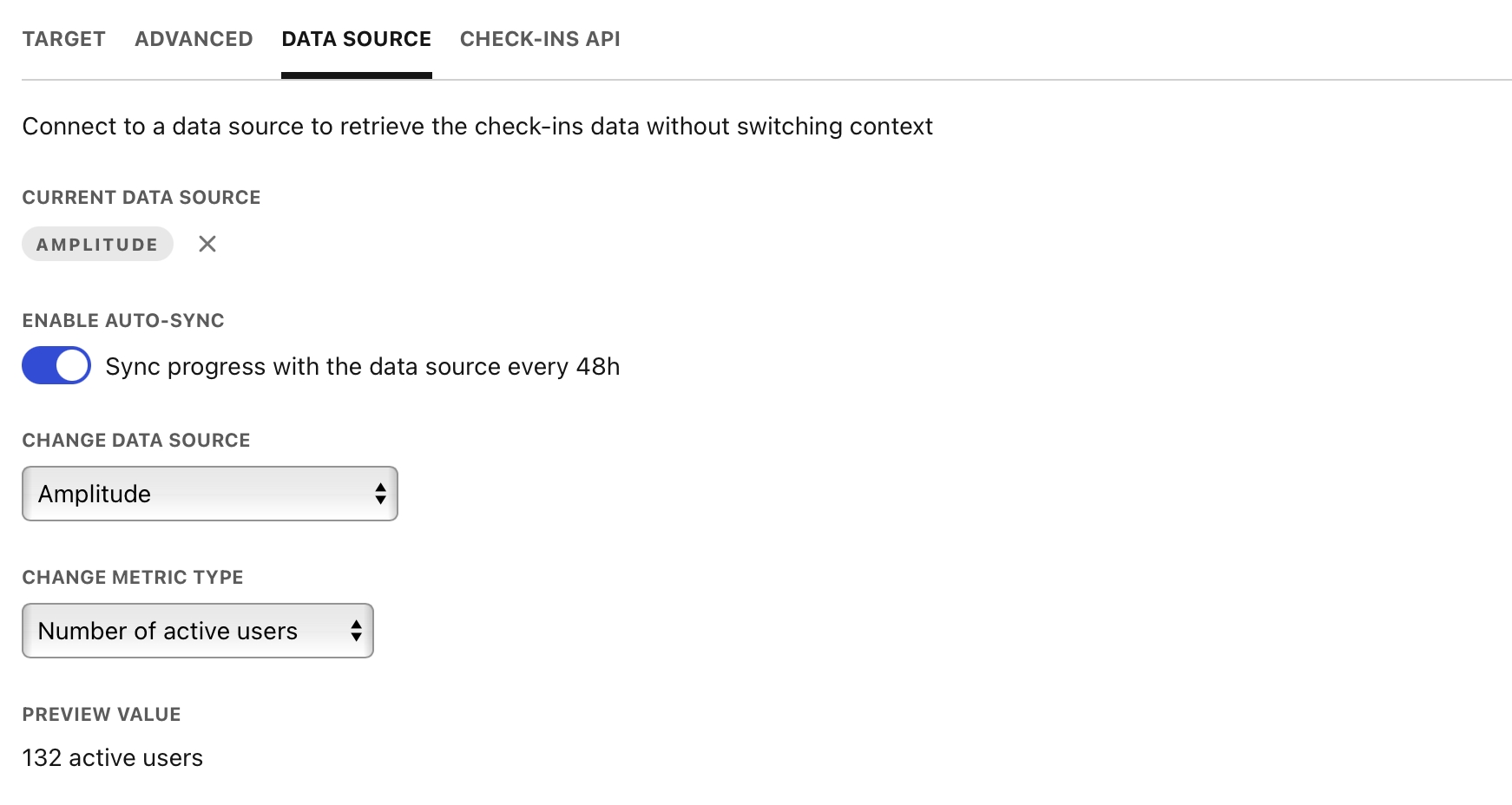Screen dimensions: 1512x805
Task: Remove the Amplitude data source with the X
Action: click(207, 244)
